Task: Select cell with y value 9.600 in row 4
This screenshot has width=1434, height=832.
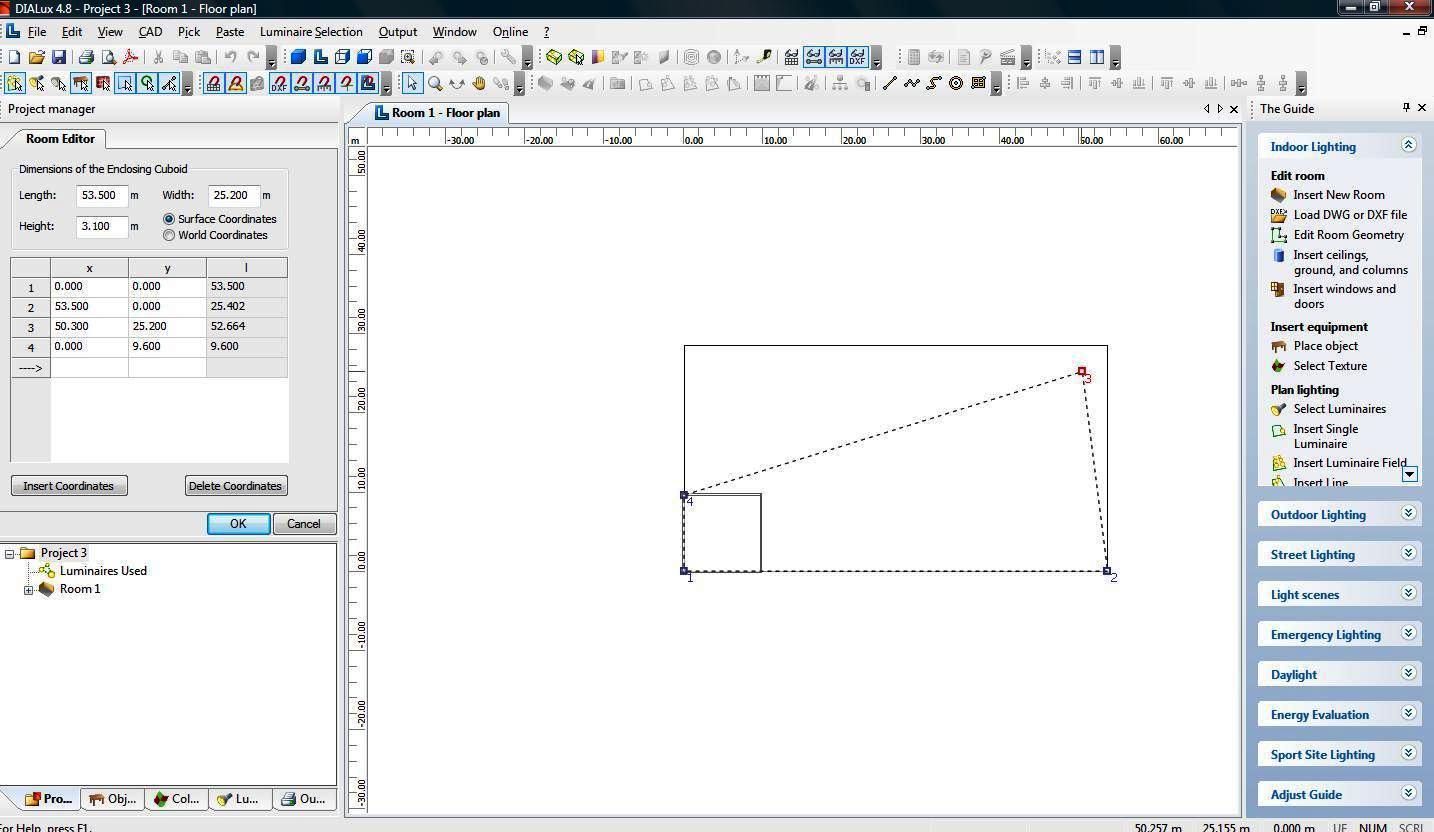Action: pos(167,347)
